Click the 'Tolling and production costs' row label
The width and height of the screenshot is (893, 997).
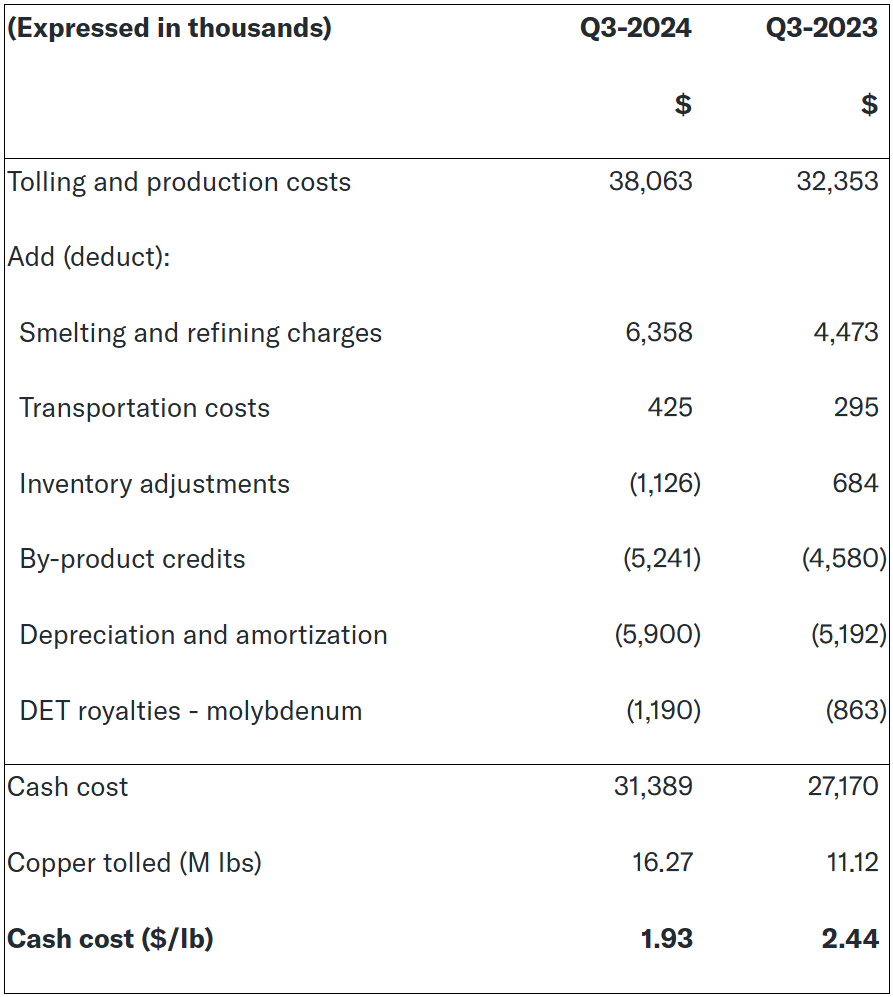[x=179, y=182]
